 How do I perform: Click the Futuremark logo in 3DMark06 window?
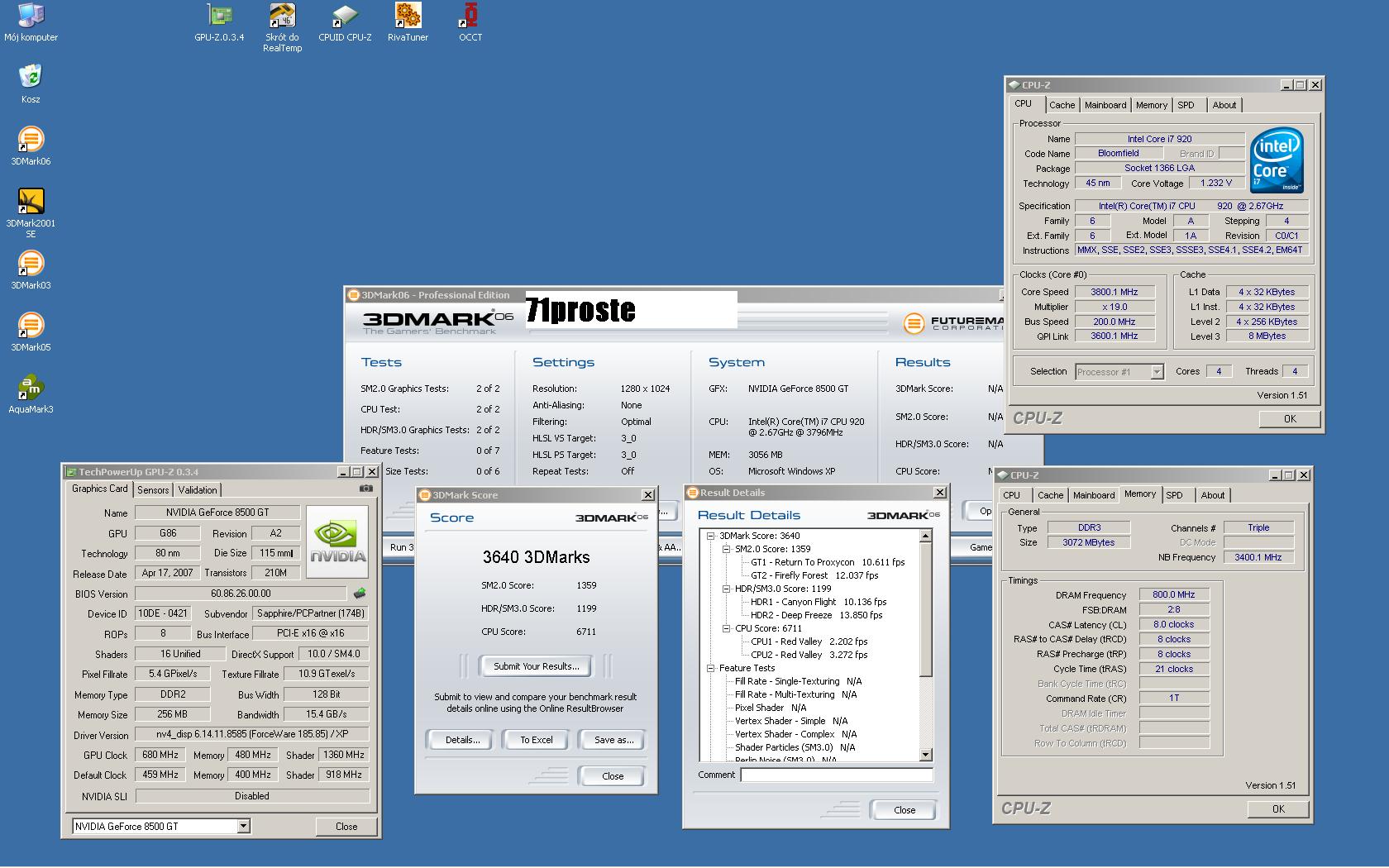pos(952,323)
